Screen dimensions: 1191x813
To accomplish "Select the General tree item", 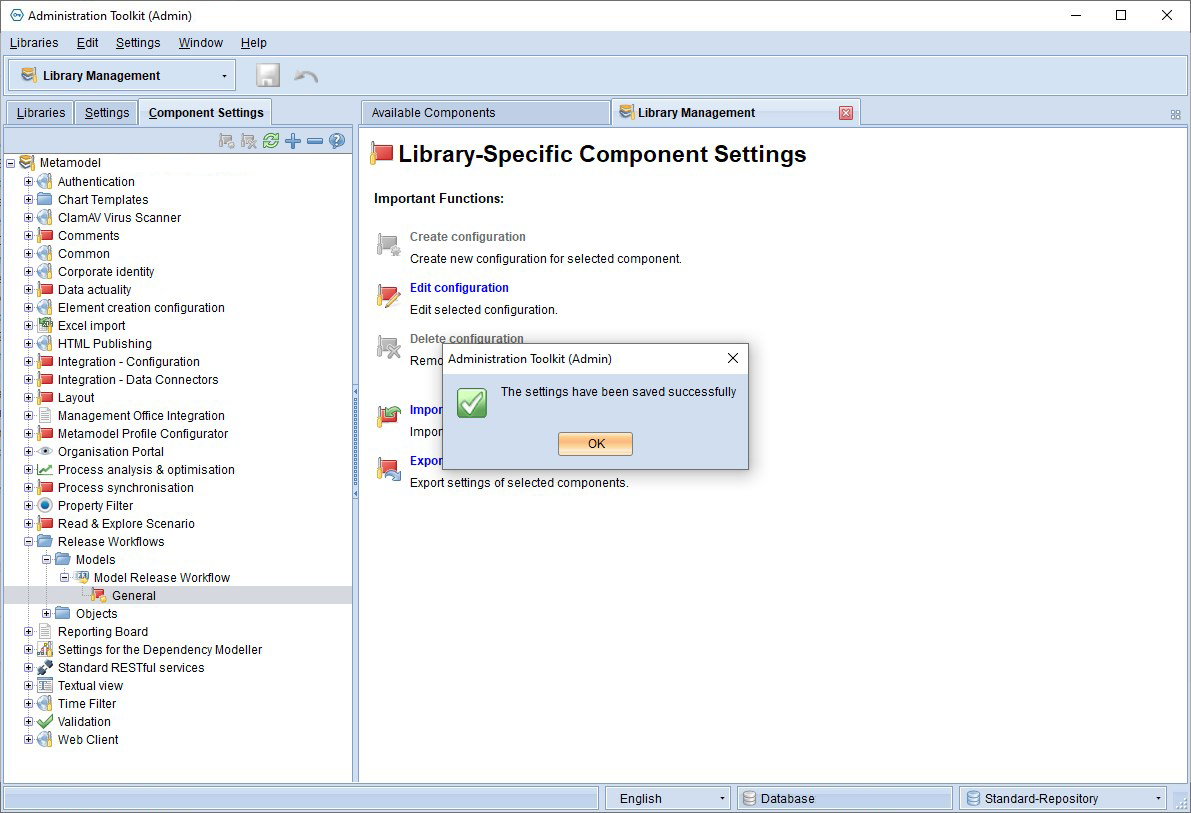I will click(x=134, y=596).
